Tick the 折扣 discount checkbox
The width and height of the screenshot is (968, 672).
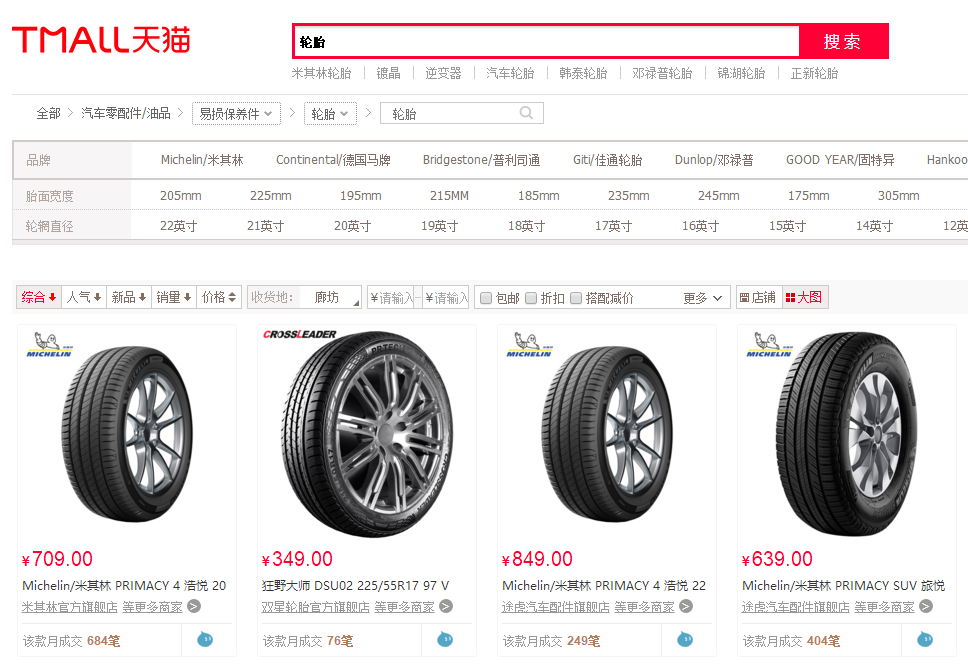point(531,298)
